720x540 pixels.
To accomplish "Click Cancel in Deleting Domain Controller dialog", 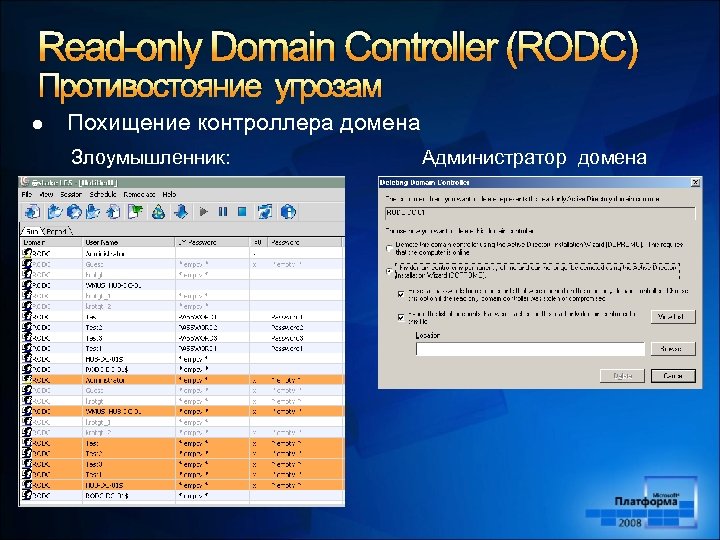I will click(673, 376).
